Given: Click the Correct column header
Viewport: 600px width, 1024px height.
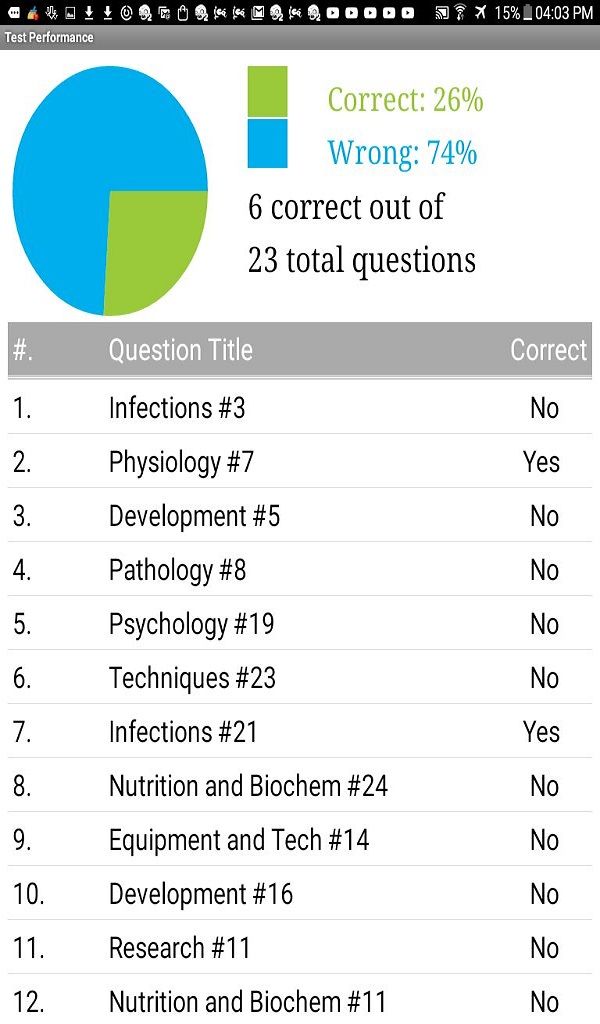Looking at the screenshot, I should 548,350.
